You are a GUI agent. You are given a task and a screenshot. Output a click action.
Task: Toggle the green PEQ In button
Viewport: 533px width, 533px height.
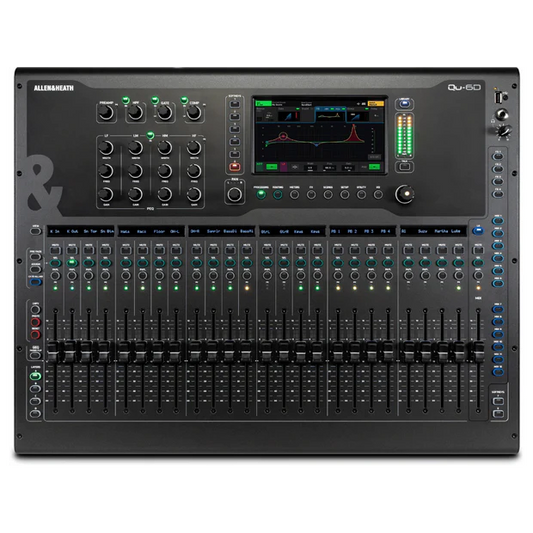[150, 136]
